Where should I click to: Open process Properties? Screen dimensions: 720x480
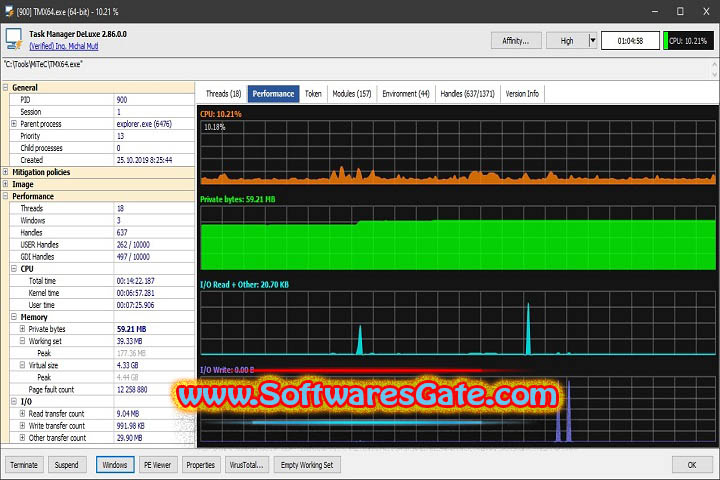(201, 465)
